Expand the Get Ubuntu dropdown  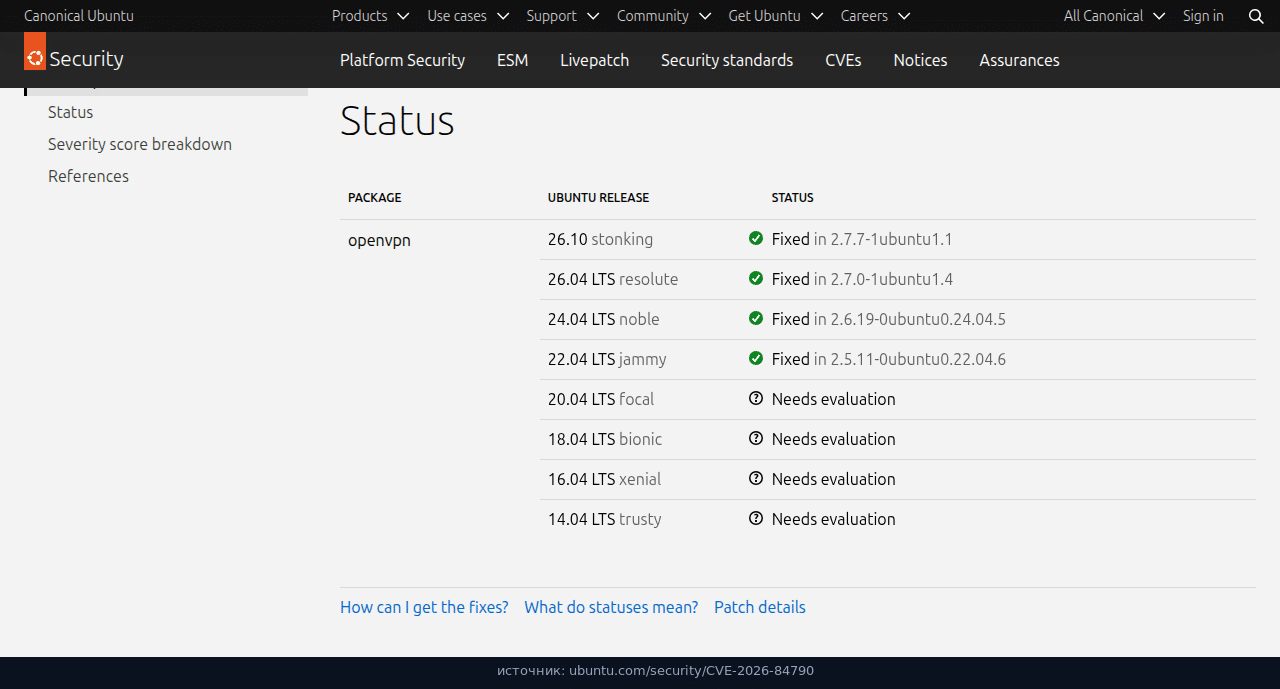[x=776, y=16]
